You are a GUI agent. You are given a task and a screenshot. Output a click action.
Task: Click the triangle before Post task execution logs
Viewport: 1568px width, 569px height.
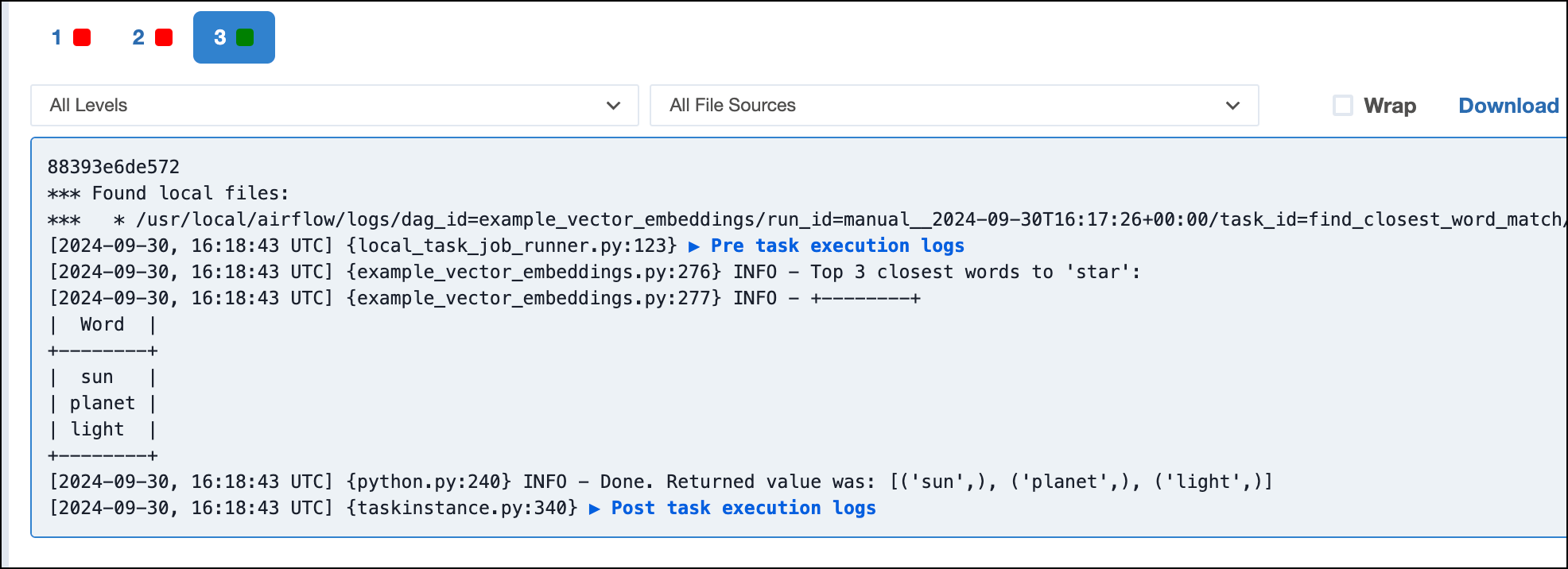(x=594, y=509)
